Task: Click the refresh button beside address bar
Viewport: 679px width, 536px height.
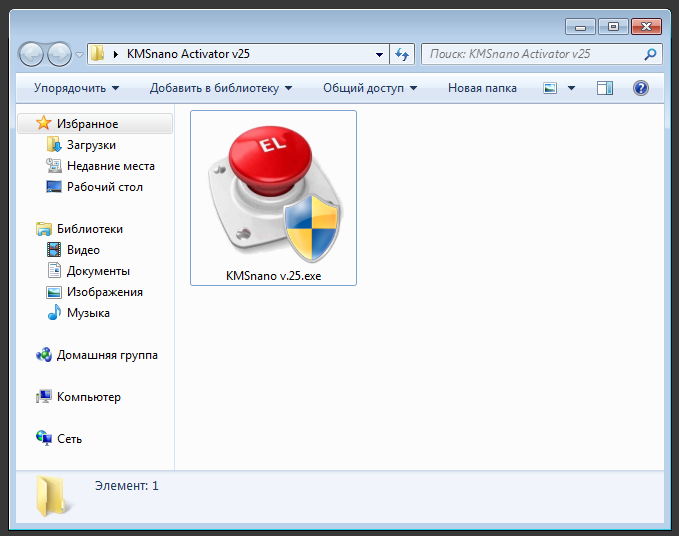Action: point(403,54)
